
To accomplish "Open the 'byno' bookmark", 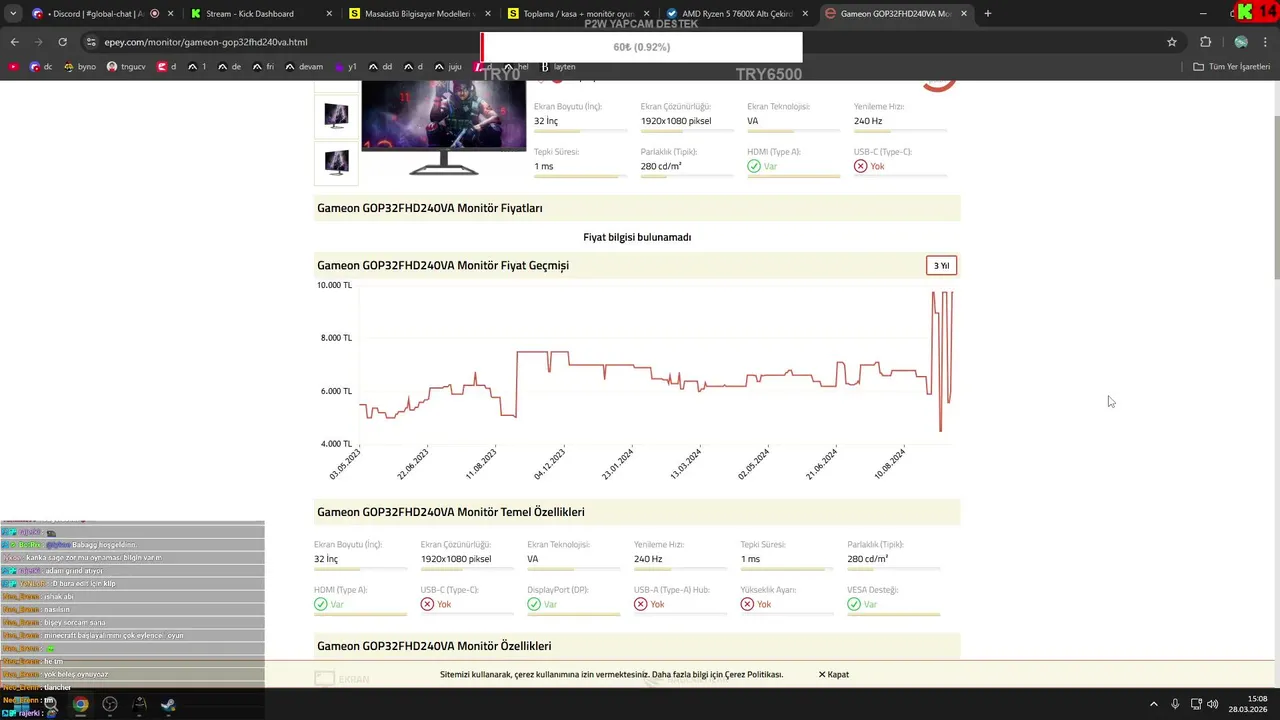I will click(x=80, y=67).
